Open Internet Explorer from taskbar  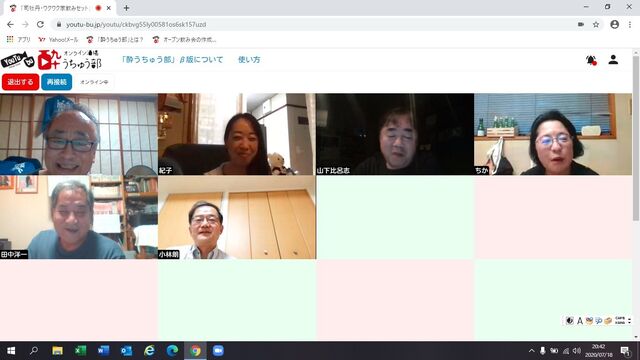click(x=149, y=351)
